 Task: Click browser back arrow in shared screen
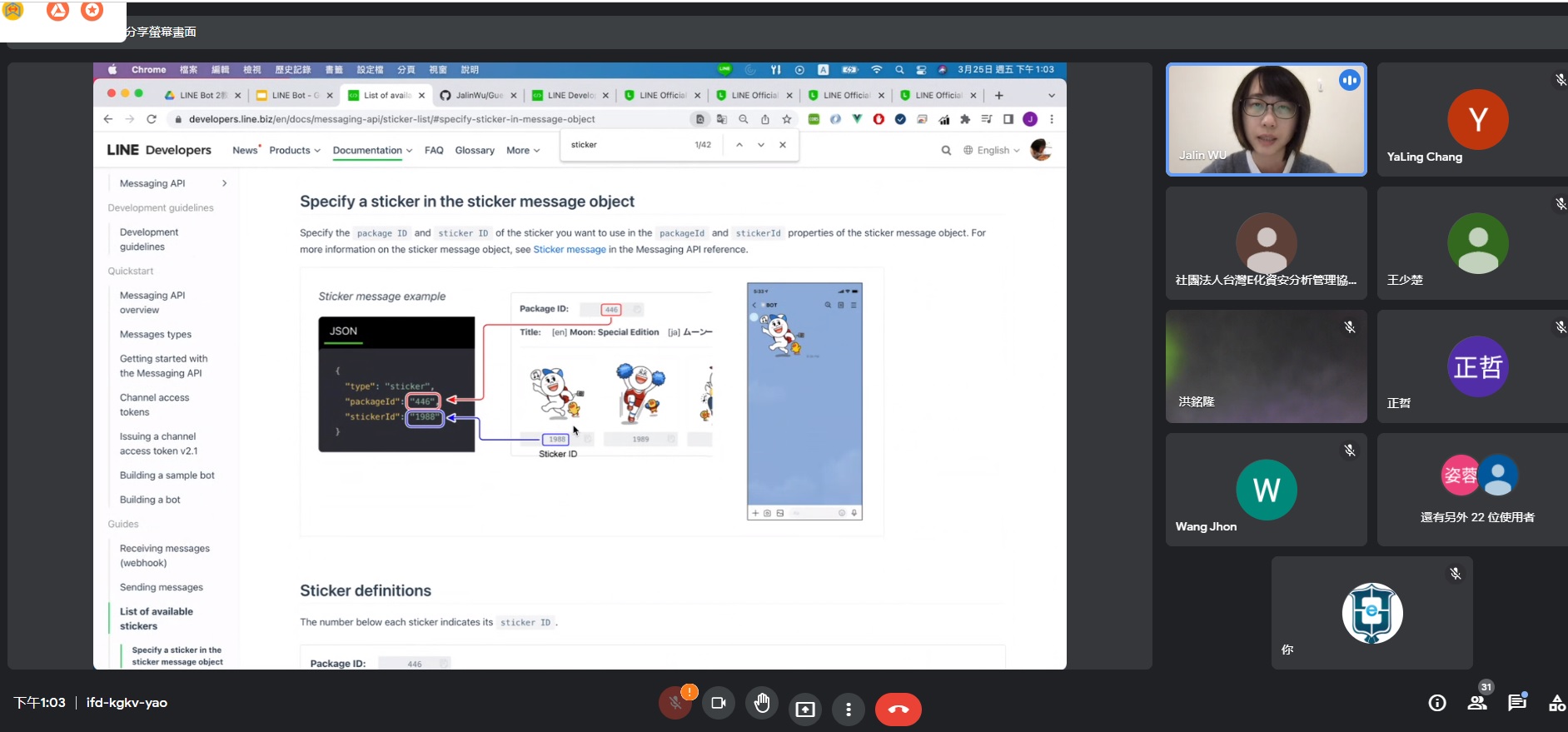click(x=108, y=119)
